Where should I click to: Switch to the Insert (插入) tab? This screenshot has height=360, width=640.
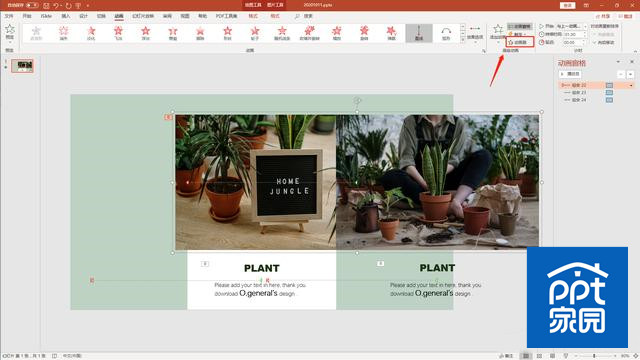click(x=66, y=16)
